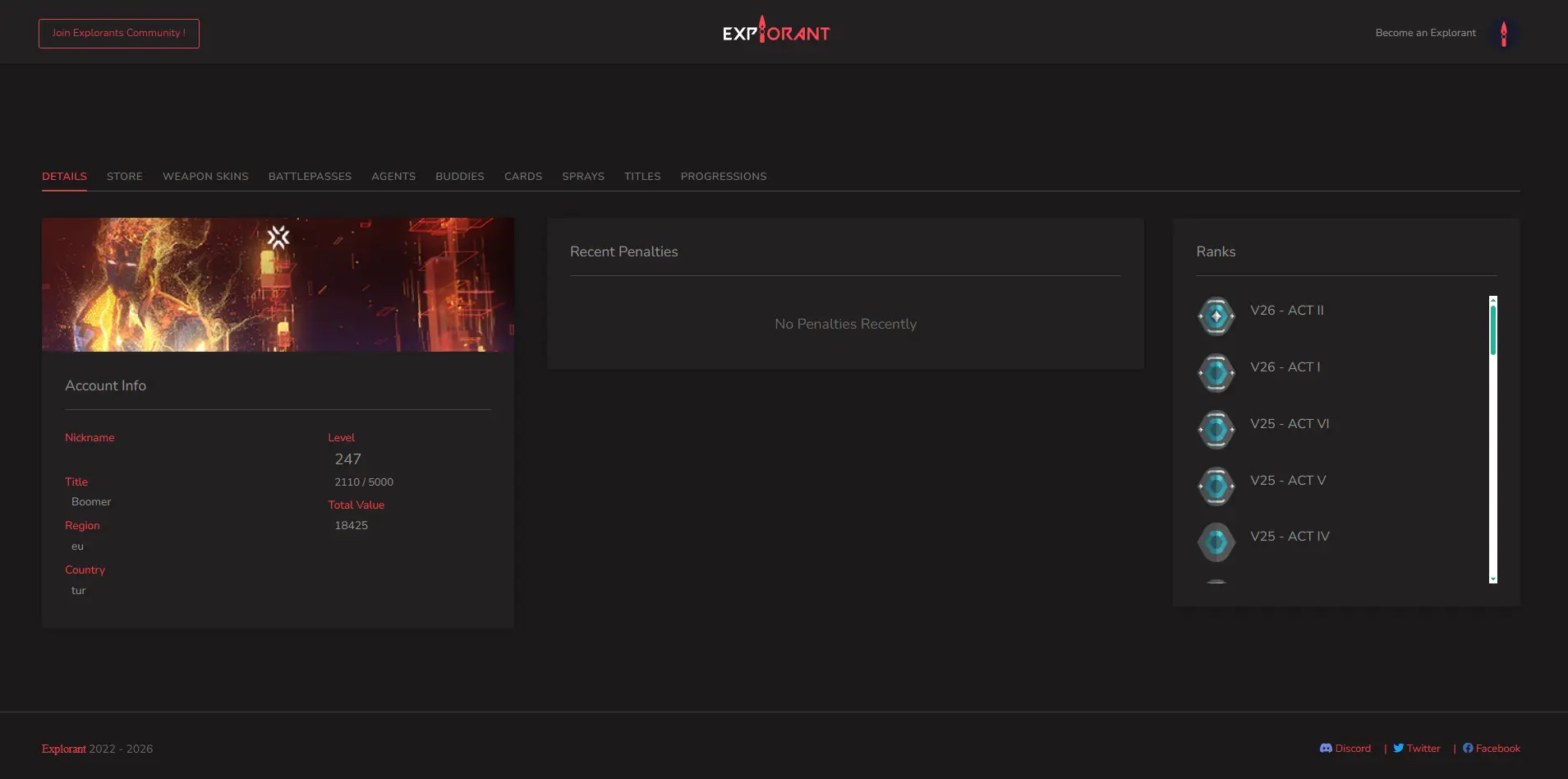The height and width of the screenshot is (779, 1568).
Task: Switch to the Store tab
Action: click(125, 177)
